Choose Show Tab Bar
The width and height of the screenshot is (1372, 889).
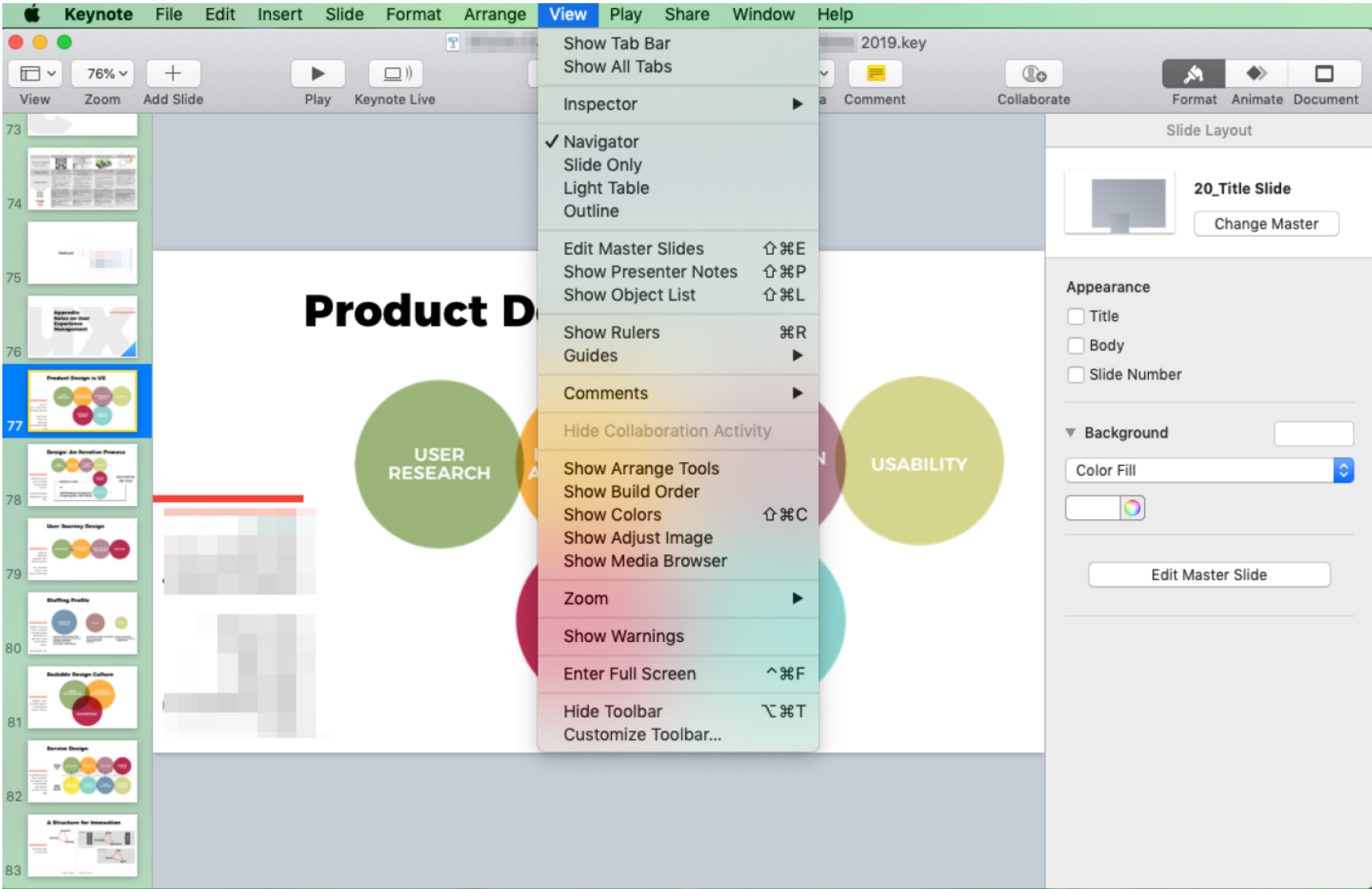(678, 44)
